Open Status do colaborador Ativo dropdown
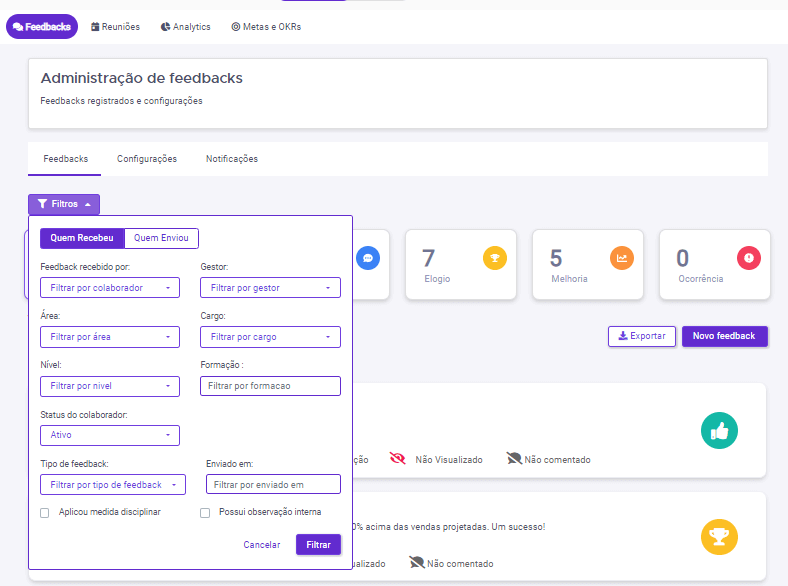This screenshot has width=788, height=586. coord(110,435)
